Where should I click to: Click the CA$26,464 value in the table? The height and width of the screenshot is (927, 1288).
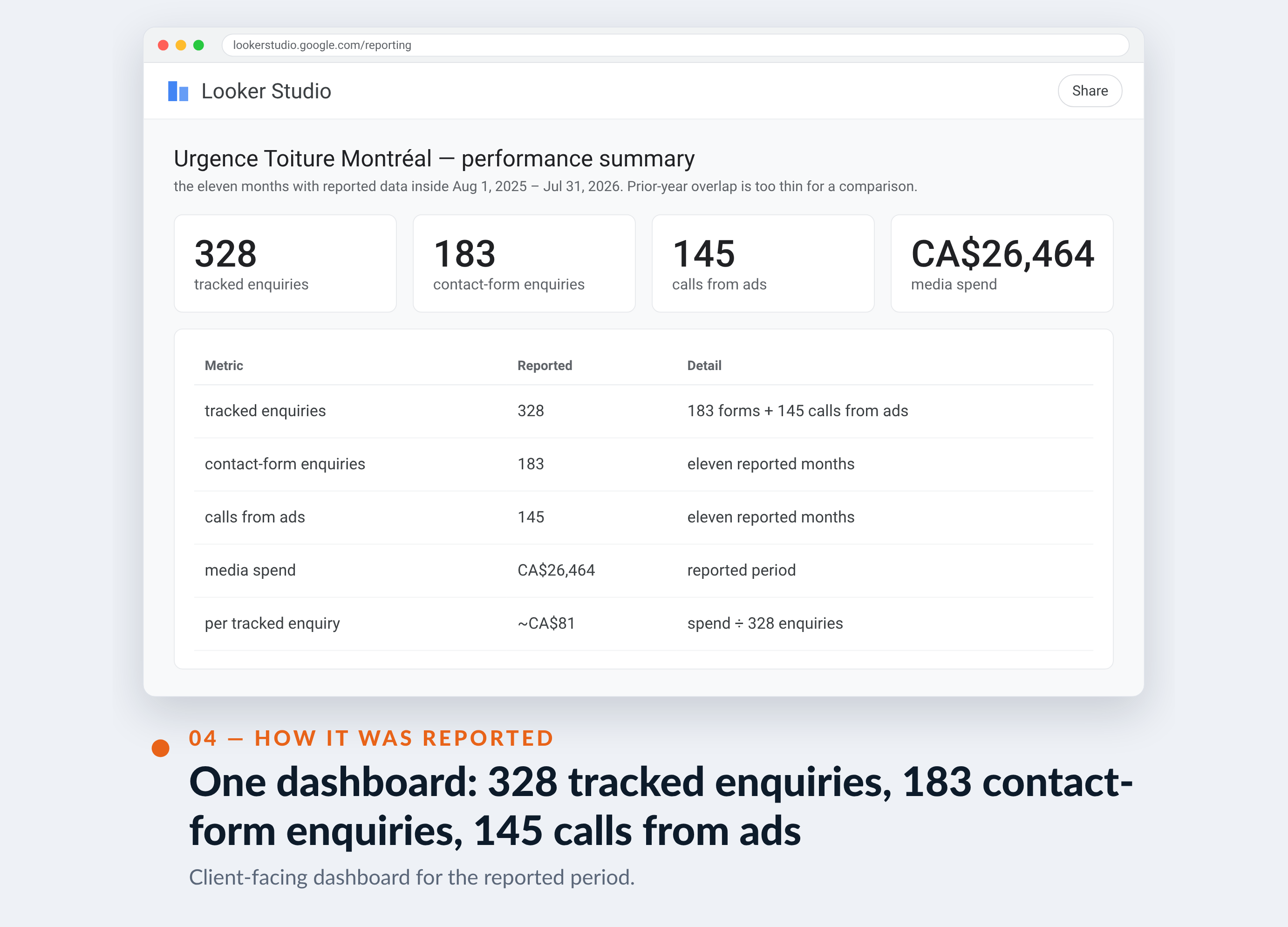tap(556, 570)
